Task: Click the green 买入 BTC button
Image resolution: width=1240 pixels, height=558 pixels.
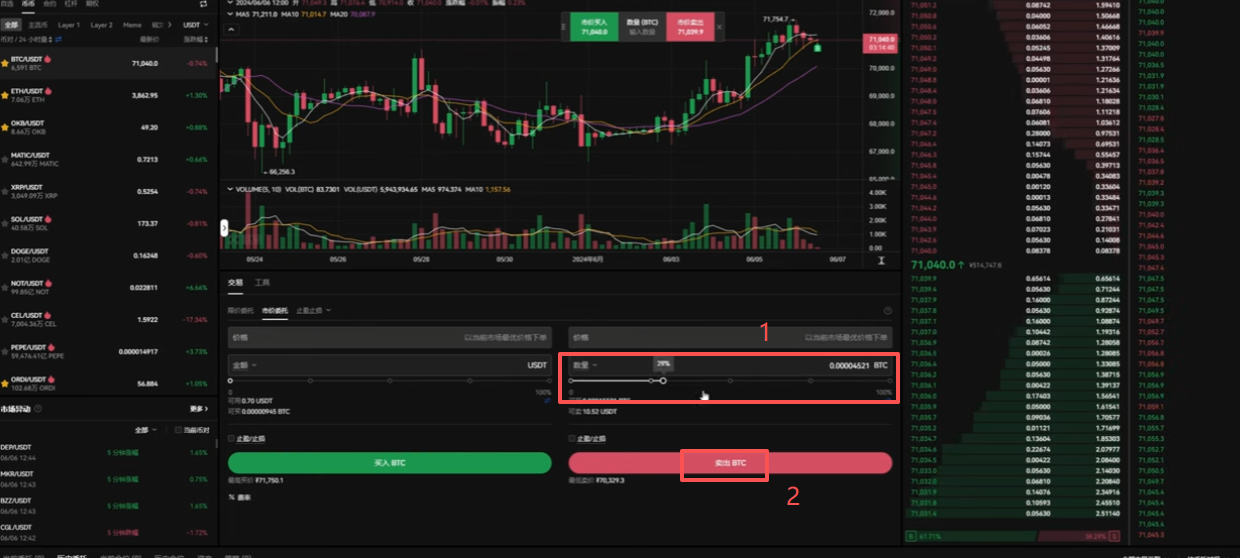Action: point(390,463)
